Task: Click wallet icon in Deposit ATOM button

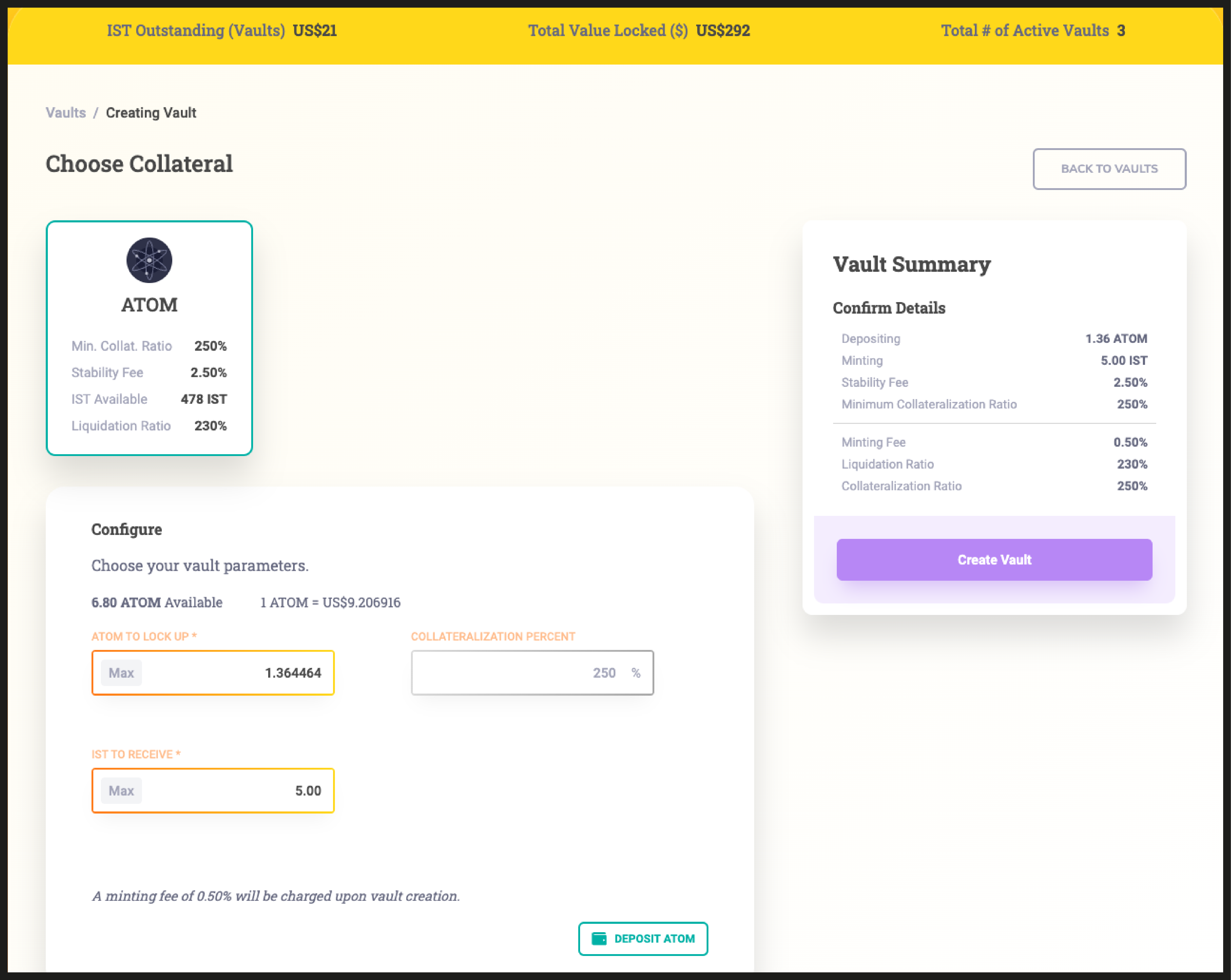Action: tap(599, 938)
